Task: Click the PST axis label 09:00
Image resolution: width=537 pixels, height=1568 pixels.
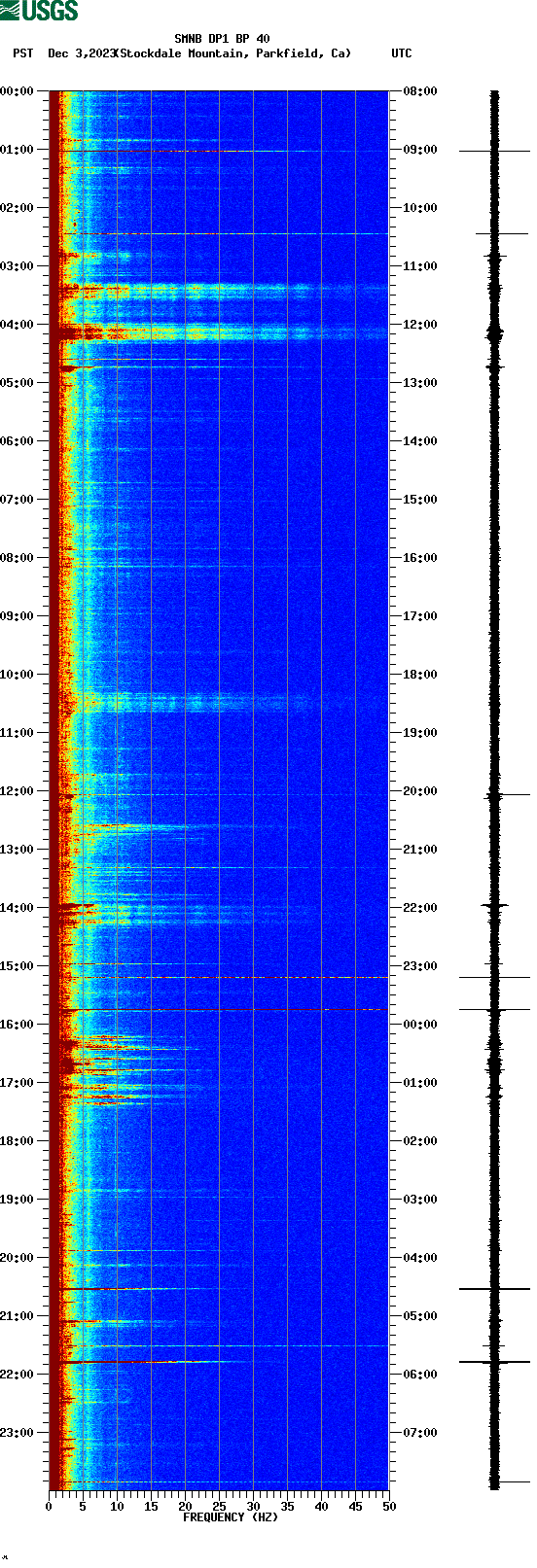Action: (18, 616)
